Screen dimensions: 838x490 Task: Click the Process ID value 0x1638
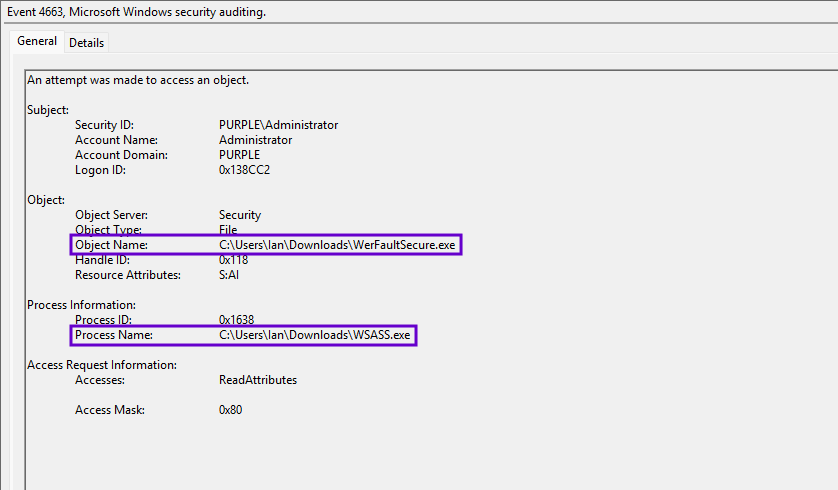click(x=238, y=320)
